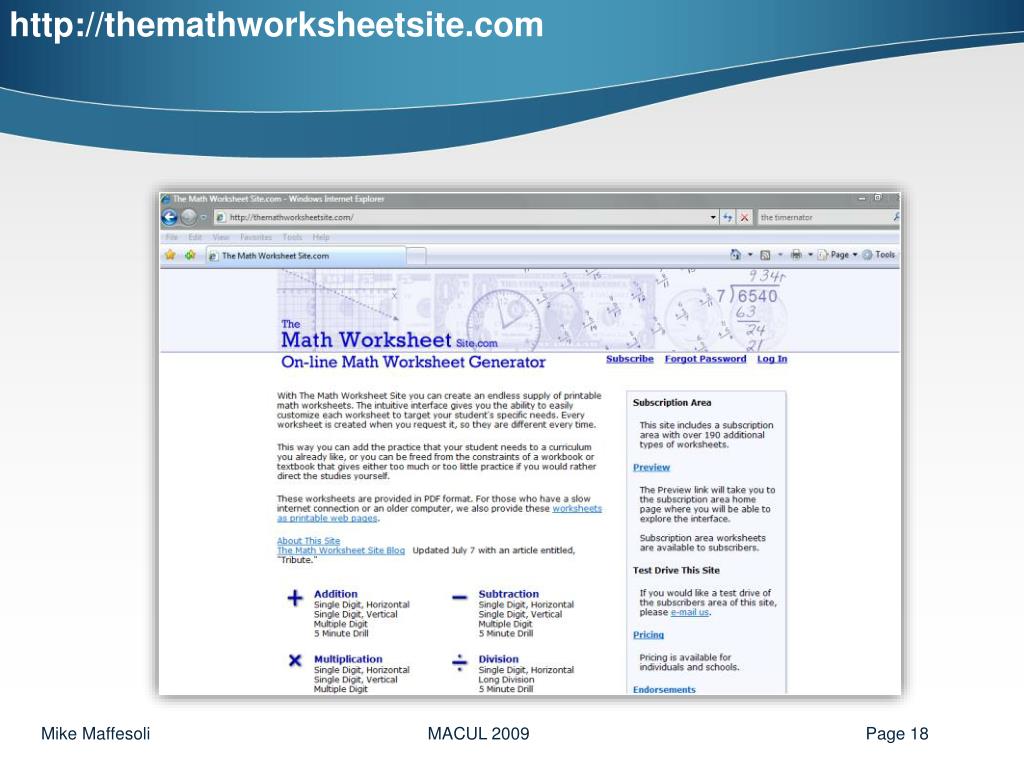Open the Tools menu in menu bar
This screenshot has height=768, width=1024.
point(292,237)
